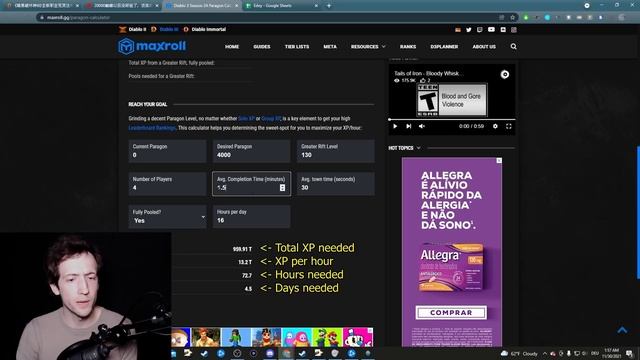
Task: Click the Number of Players field
Action: point(167,184)
